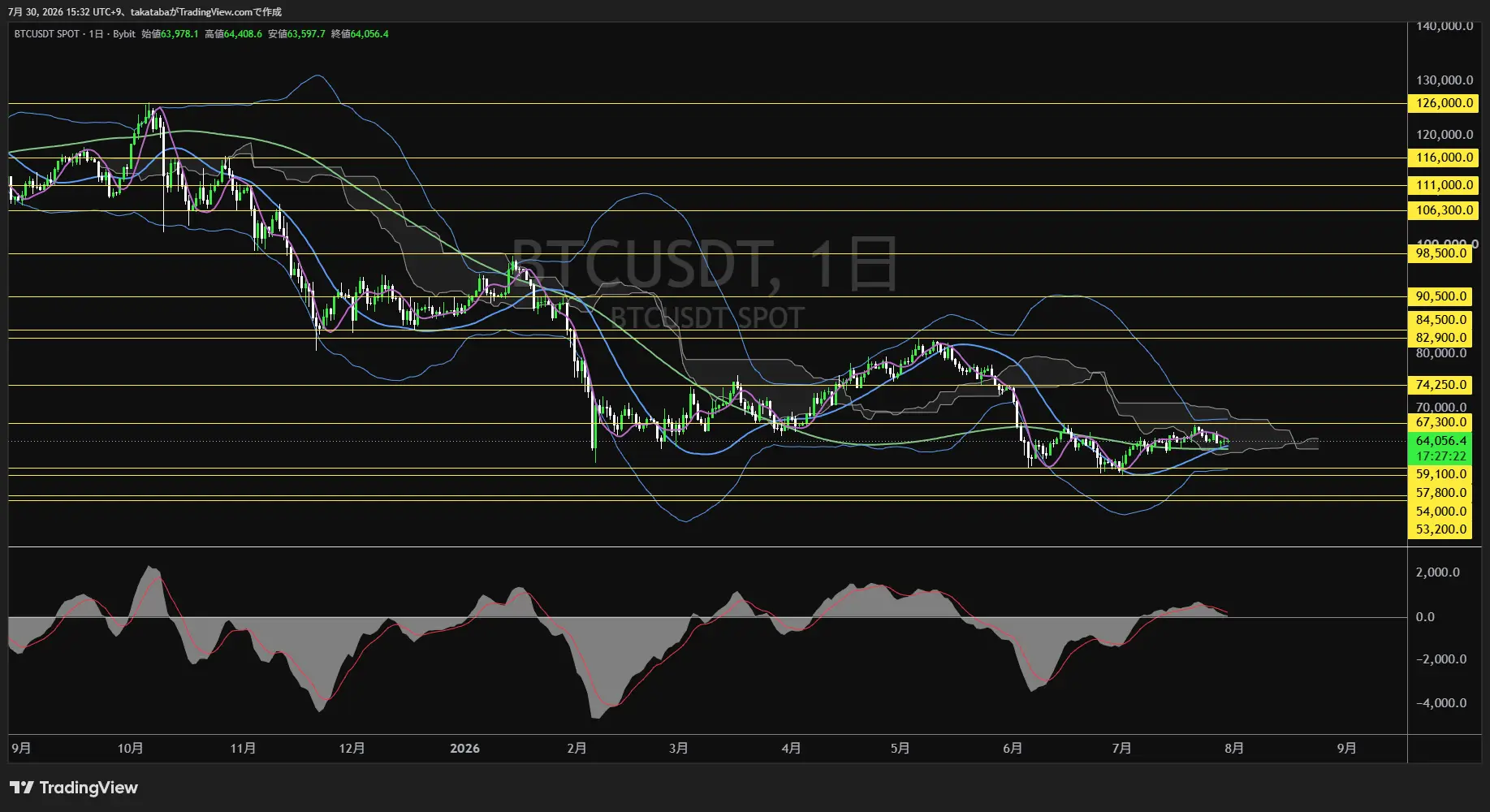Image resolution: width=1490 pixels, height=812 pixels.
Task: Click the 98,500.0 price level label
Action: coord(1441,253)
